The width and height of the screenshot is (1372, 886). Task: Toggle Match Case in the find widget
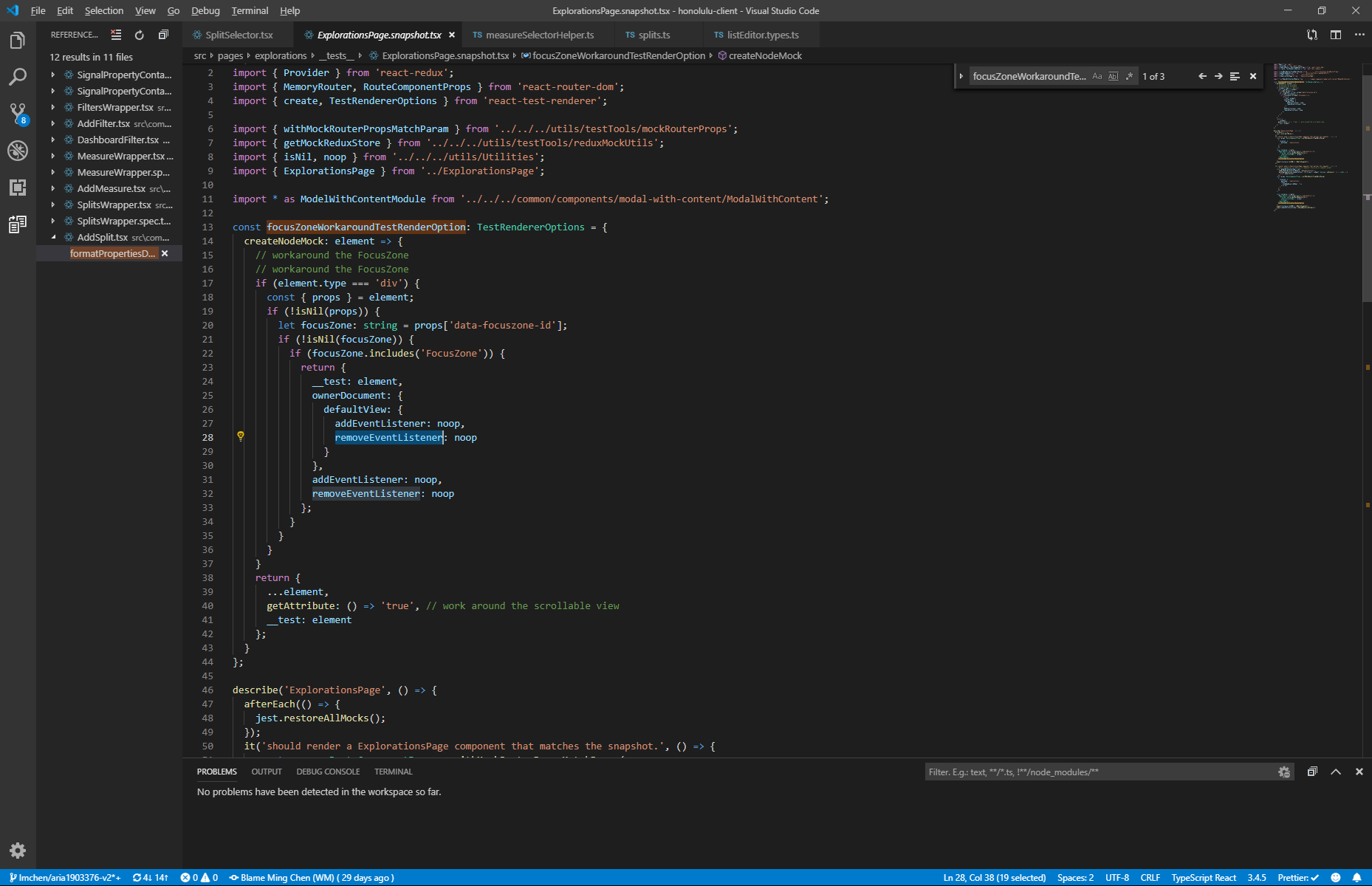1097,75
